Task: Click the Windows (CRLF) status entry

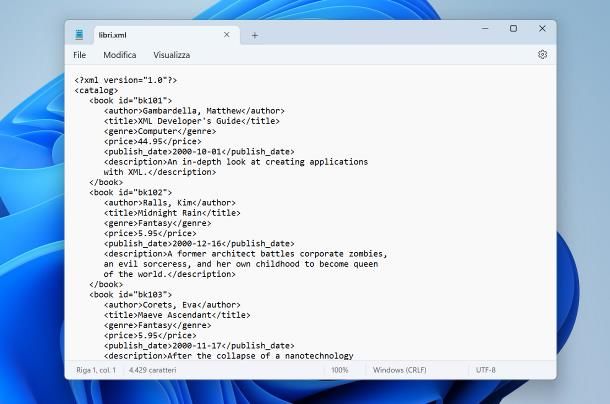Action: pos(400,370)
